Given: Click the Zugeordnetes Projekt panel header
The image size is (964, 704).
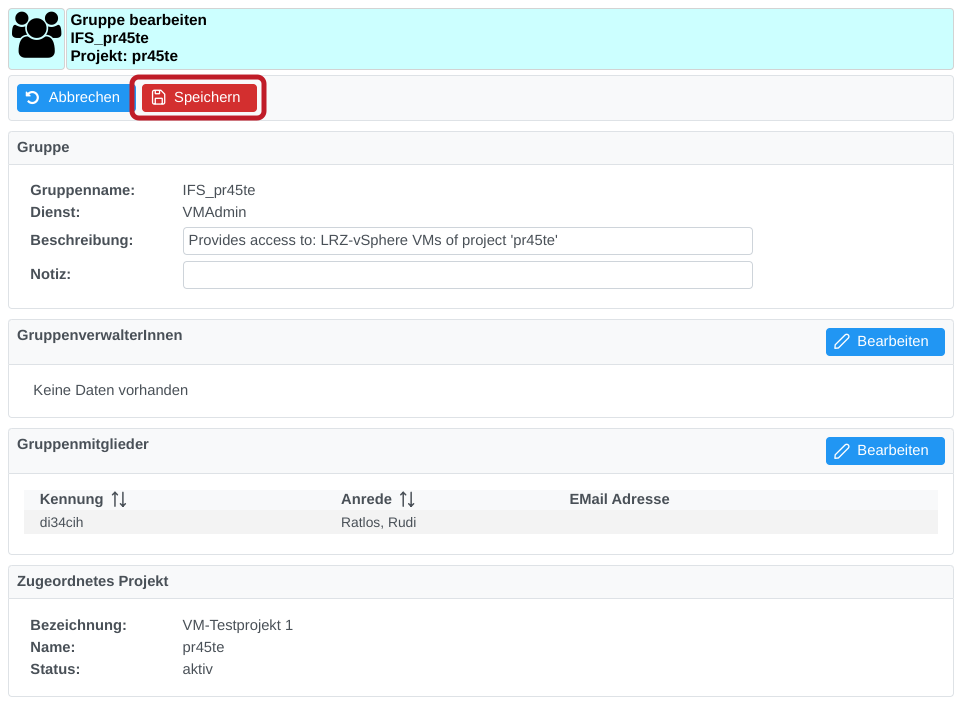Looking at the screenshot, I should pyautogui.click(x=92, y=581).
